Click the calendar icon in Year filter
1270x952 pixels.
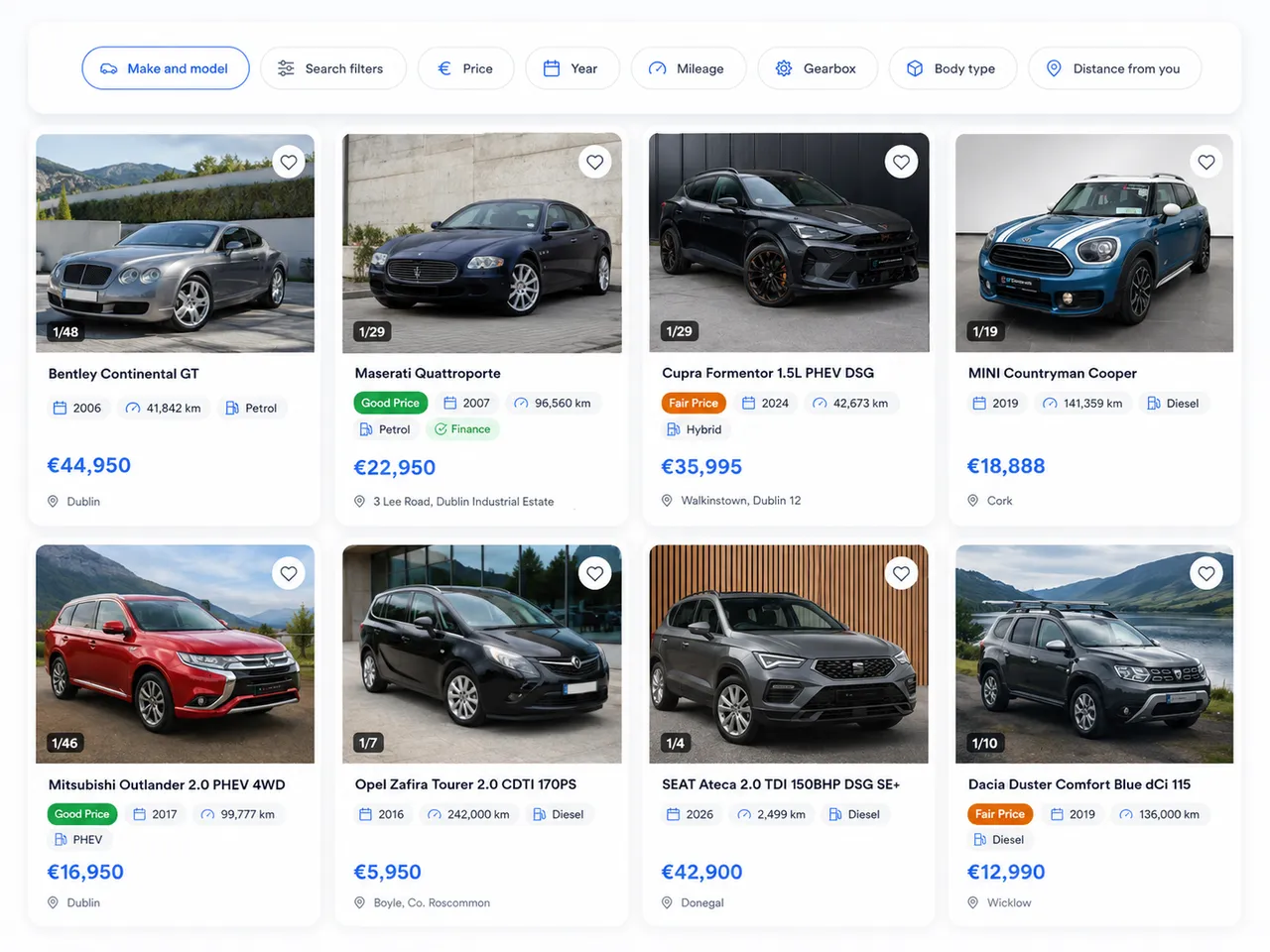(x=552, y=68)
